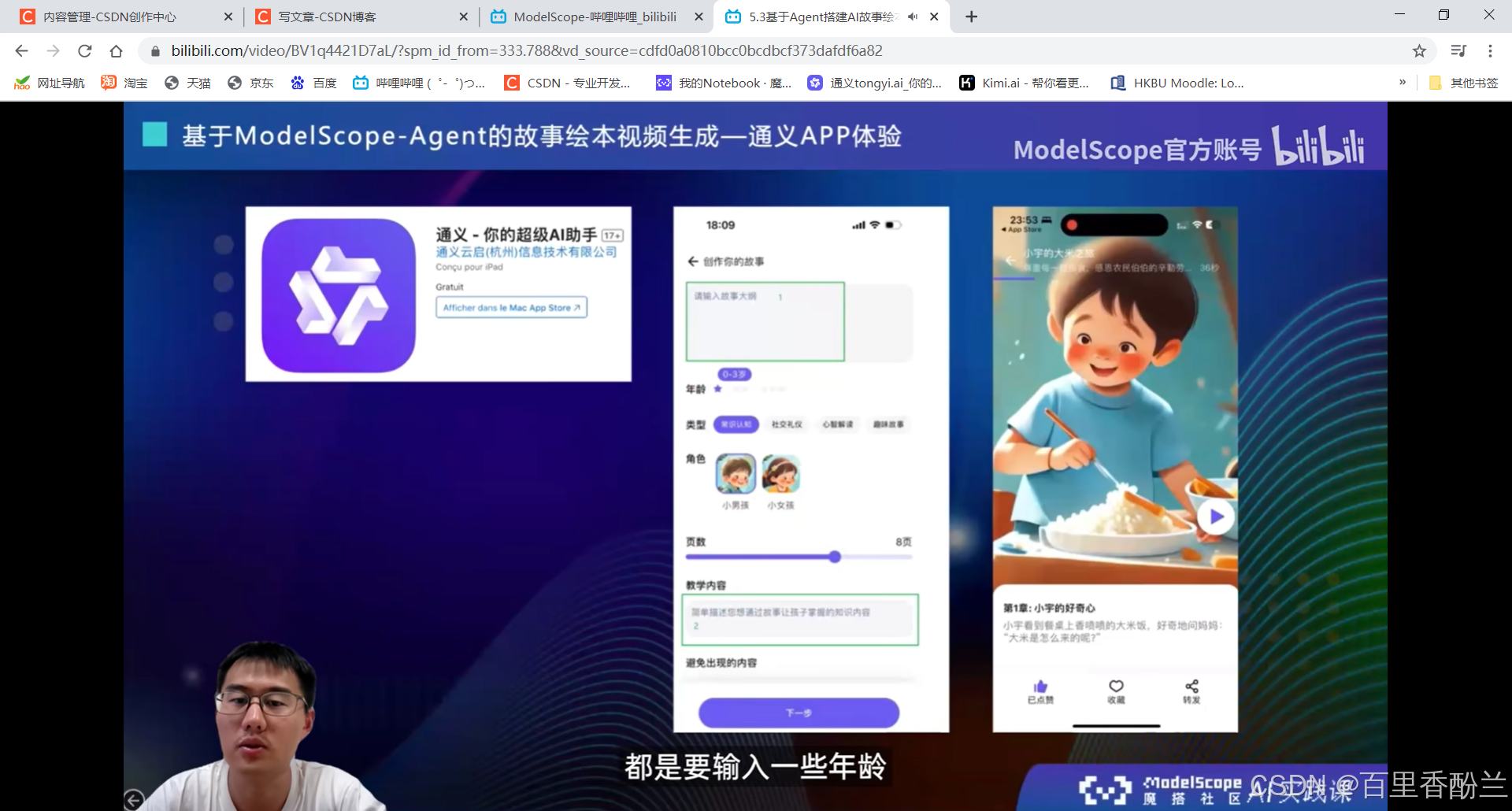Select the 社交礼仪 type chip
This screenshot has width=1512, height=811.
(x=787, y=424)
